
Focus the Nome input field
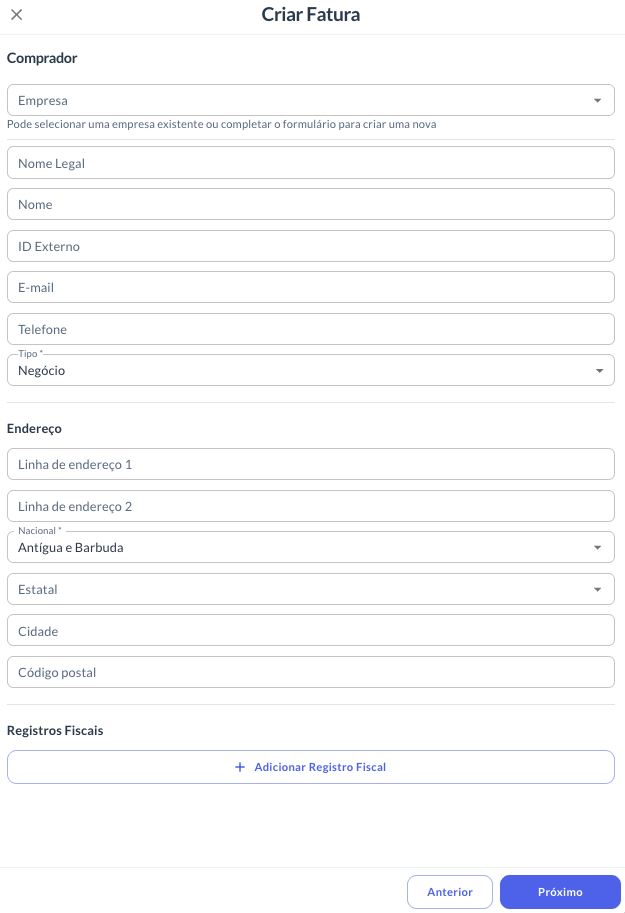coord(310,204)
